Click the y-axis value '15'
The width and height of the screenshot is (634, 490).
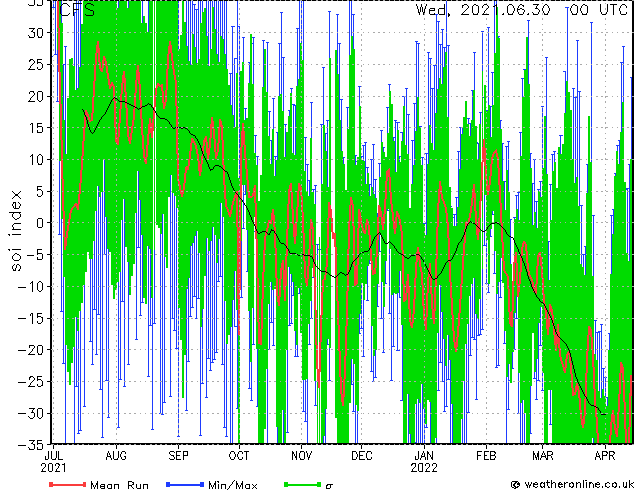(36, 128)
